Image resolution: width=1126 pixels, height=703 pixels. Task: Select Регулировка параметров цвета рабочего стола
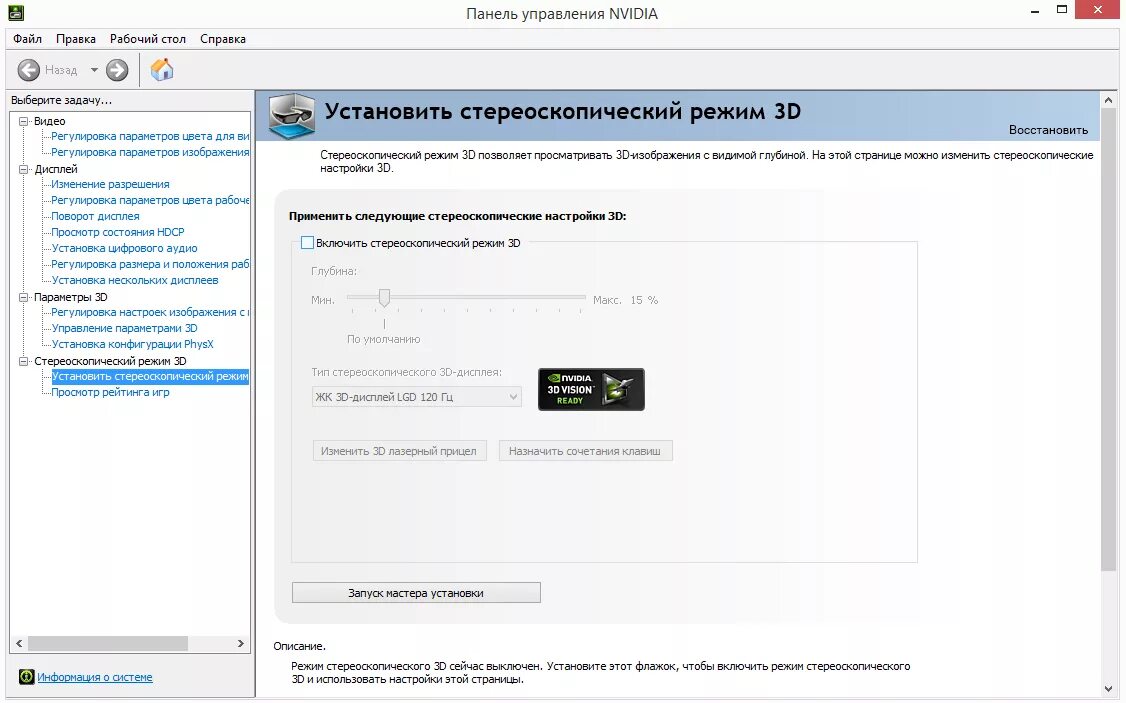pyautogui.click(x=150, y=200)
